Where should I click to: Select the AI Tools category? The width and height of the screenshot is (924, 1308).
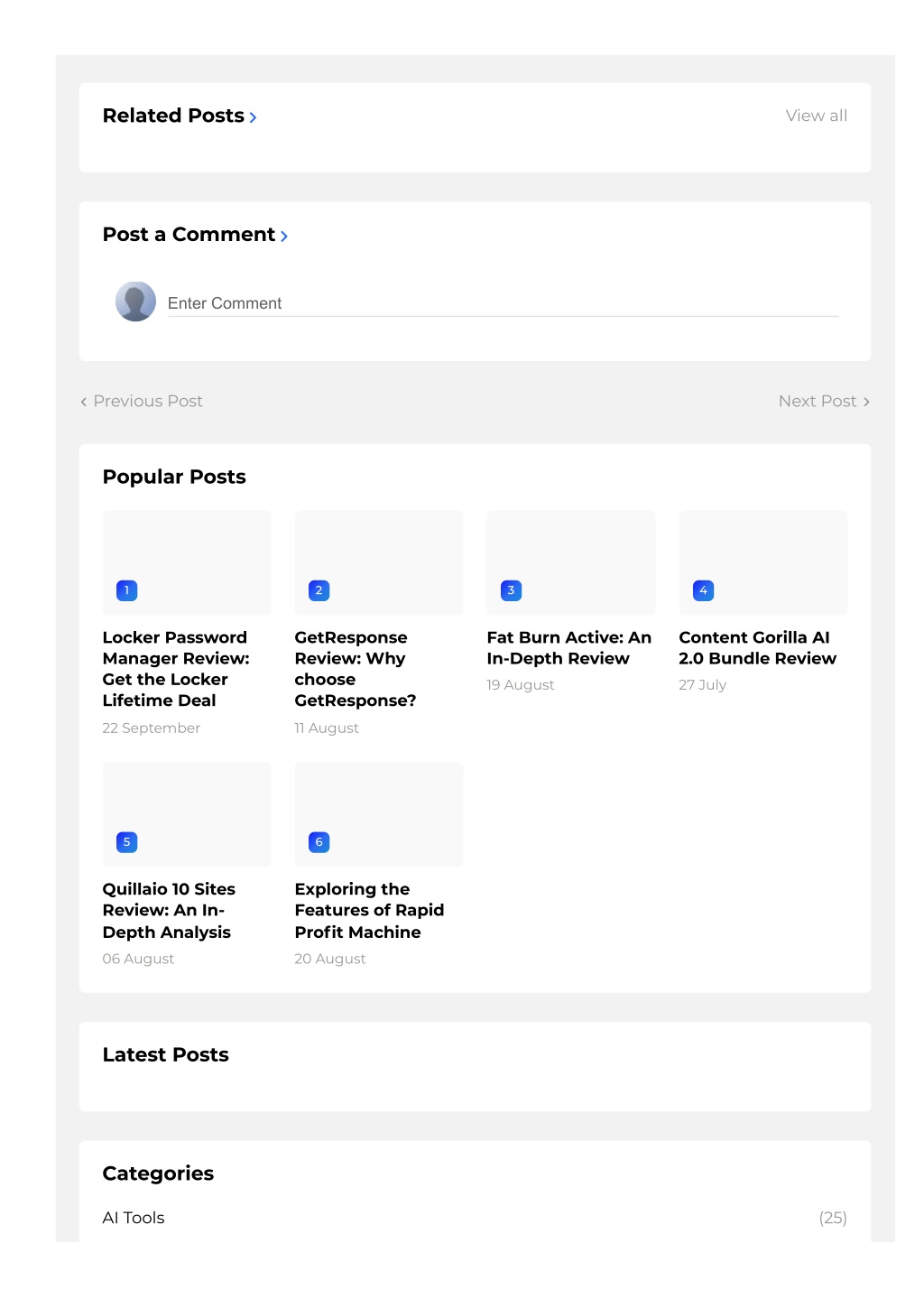tap(134, 1218)
